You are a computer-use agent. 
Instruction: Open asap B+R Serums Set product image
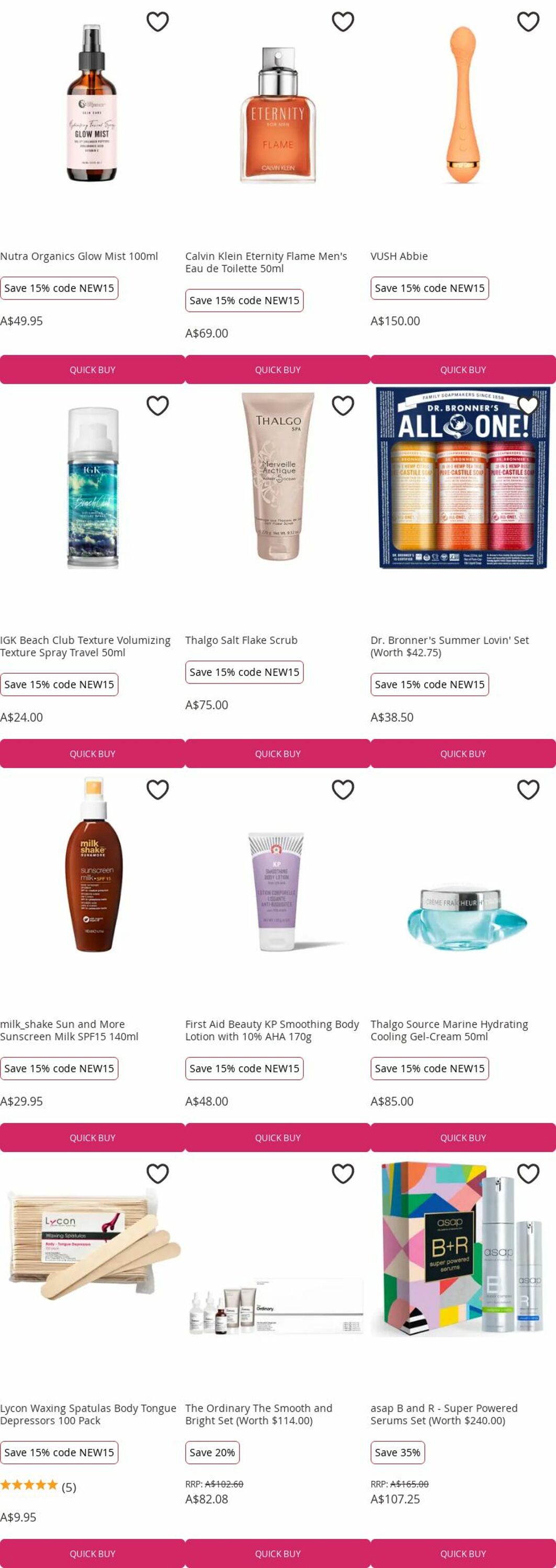(463, 1249)
